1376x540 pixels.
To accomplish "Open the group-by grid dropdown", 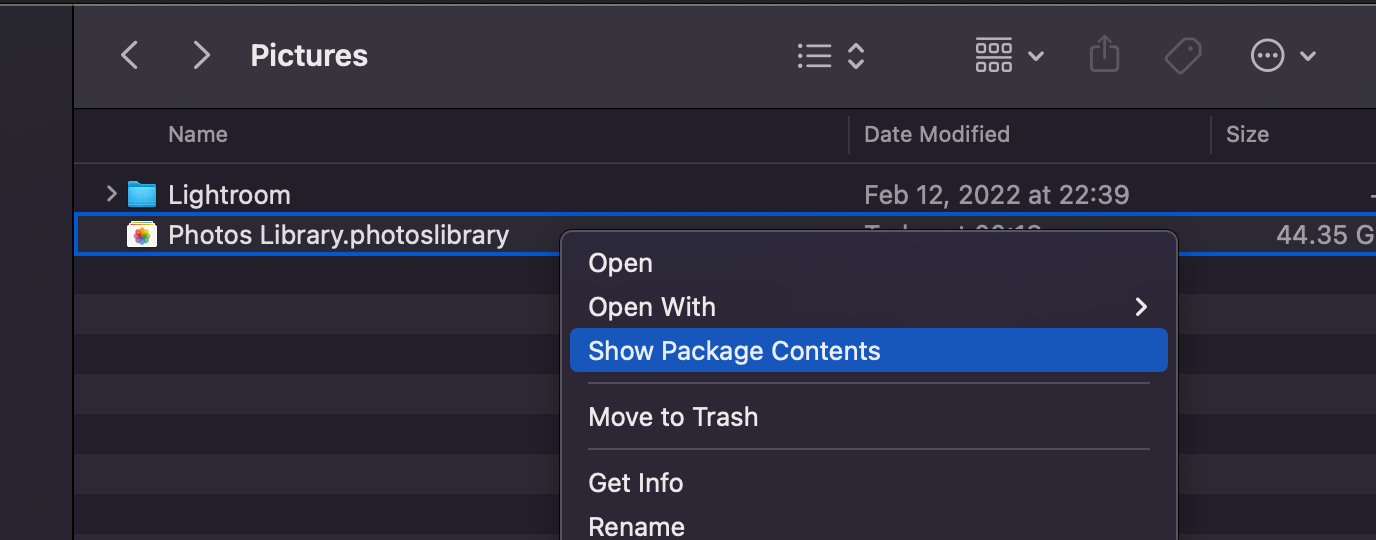I will (x=1010, y=55).
